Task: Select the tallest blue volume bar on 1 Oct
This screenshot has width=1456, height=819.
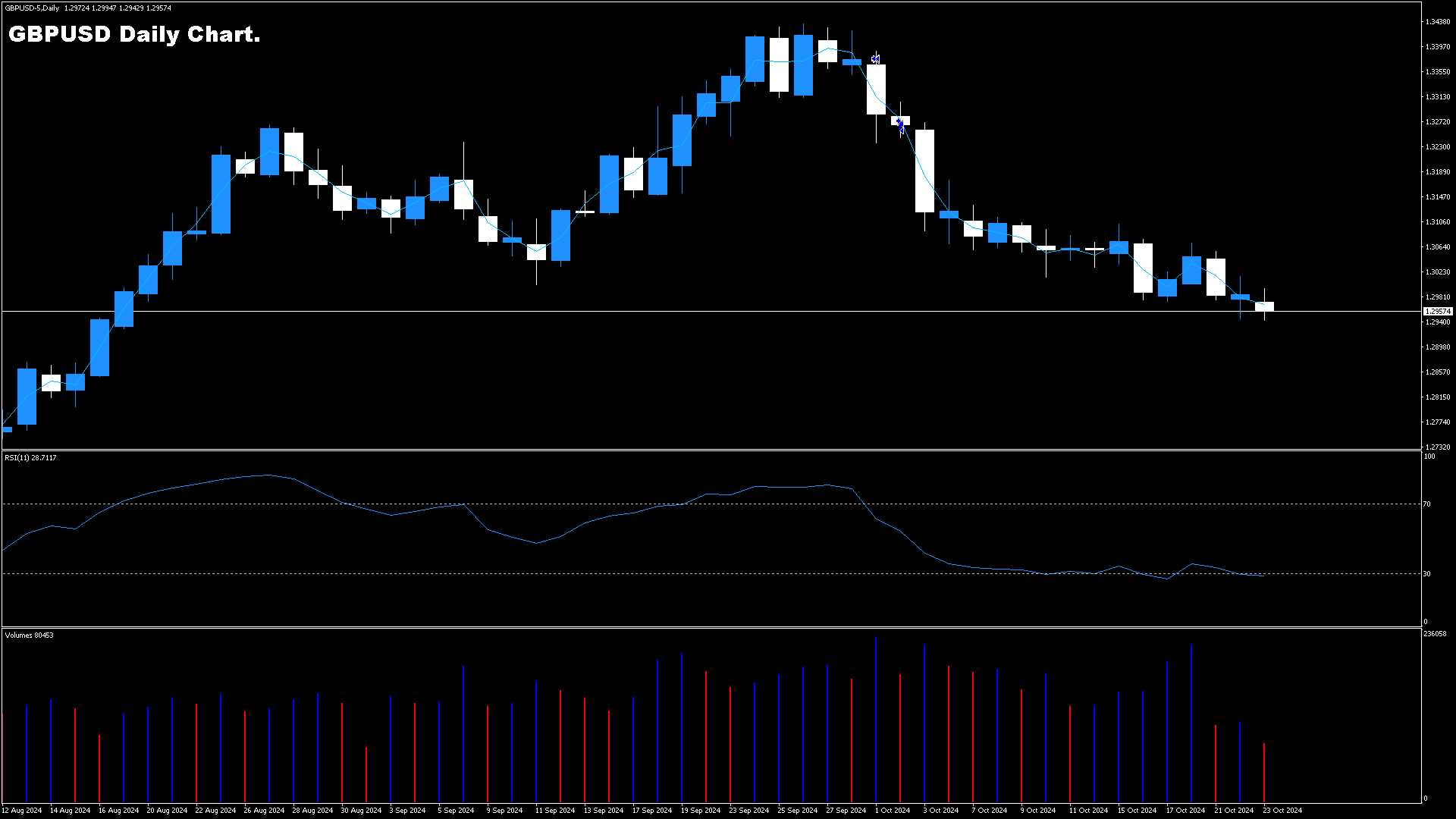Action: 876,719
